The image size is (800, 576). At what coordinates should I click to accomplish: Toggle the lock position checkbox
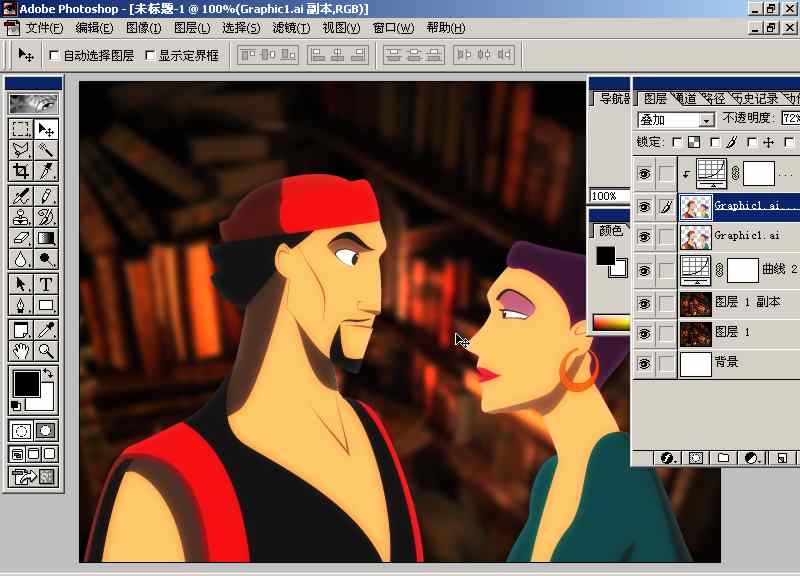pyautogui.click(x=752, y=142)
